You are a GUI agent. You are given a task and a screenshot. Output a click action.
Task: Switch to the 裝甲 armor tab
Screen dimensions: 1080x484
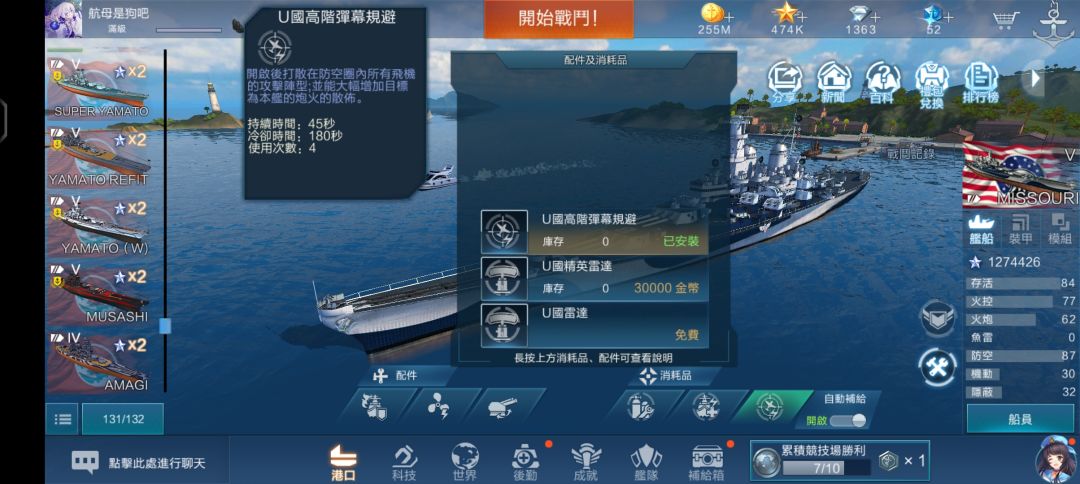[1021, 230]
